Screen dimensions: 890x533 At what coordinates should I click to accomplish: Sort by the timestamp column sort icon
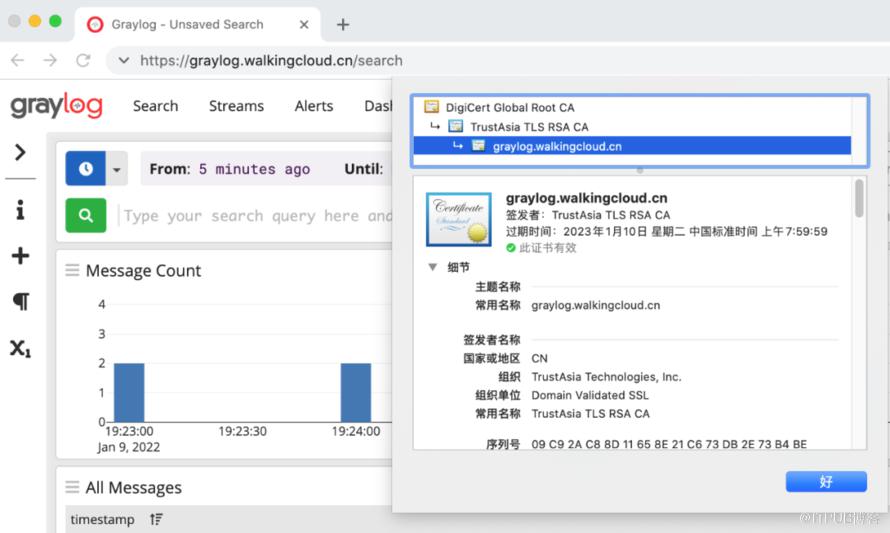[x=156, y=519]
